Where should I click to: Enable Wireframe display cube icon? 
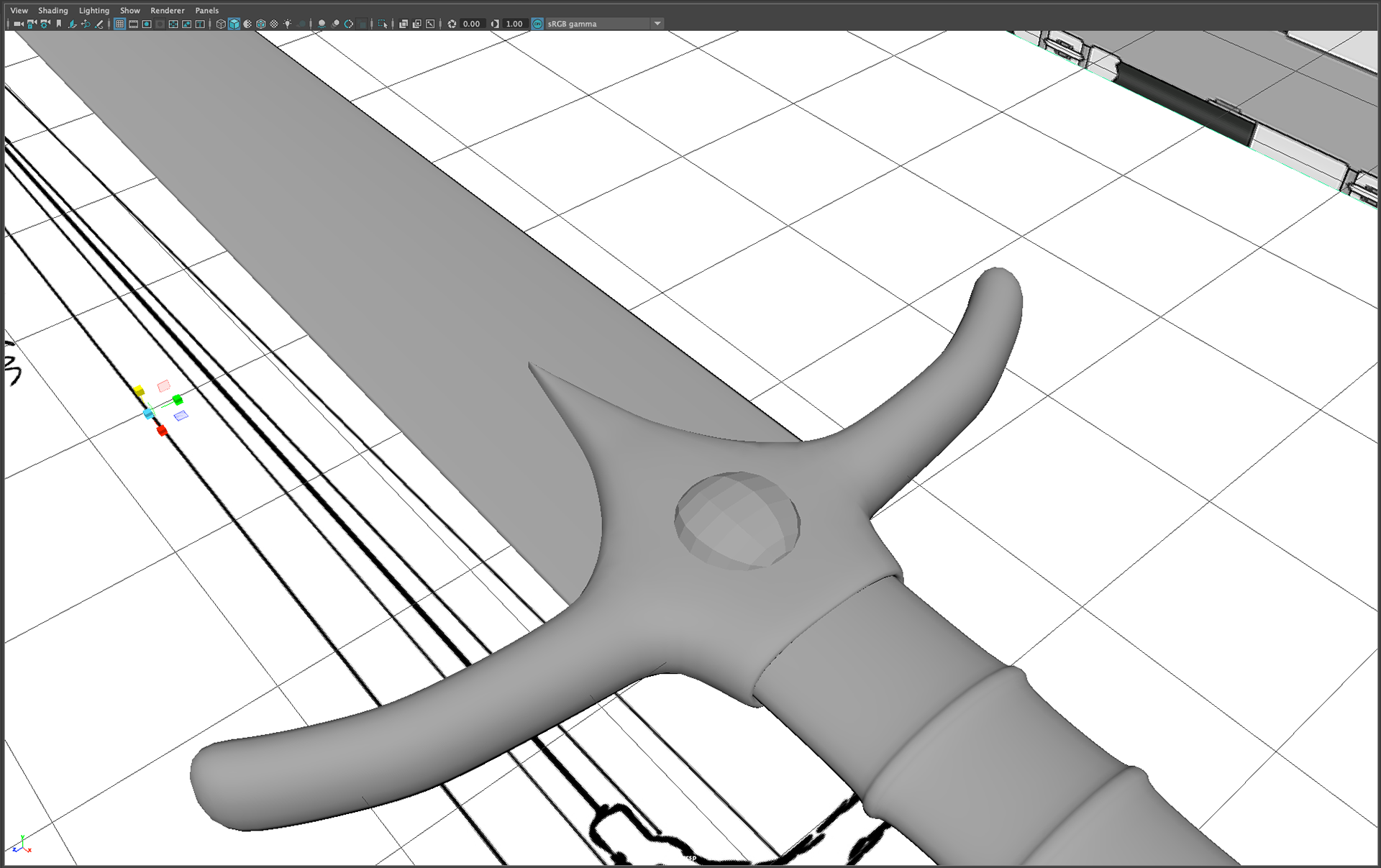pyautogui.click(x=221, y=24)
